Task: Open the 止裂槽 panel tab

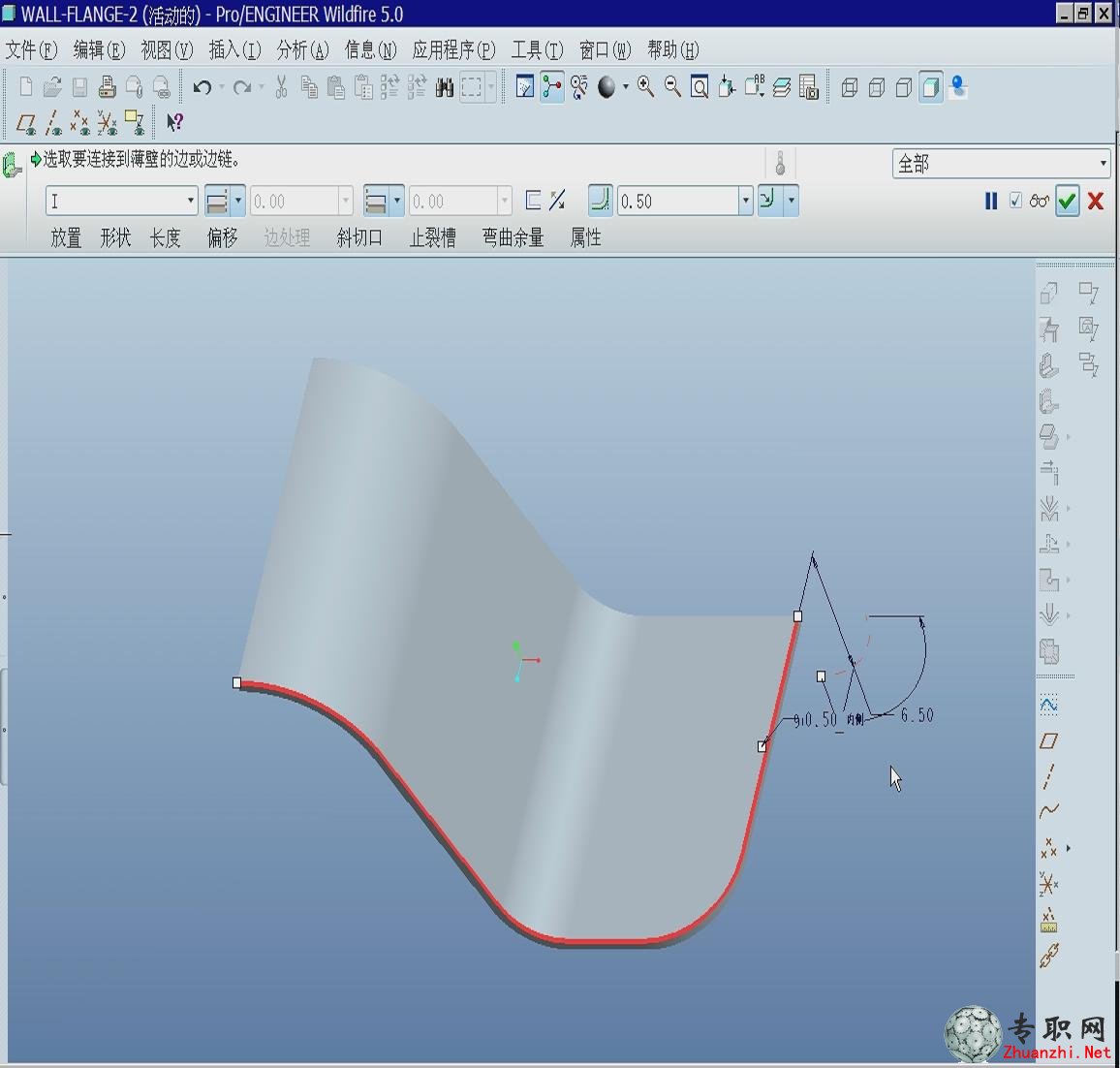Action: (x=433, y=237)
